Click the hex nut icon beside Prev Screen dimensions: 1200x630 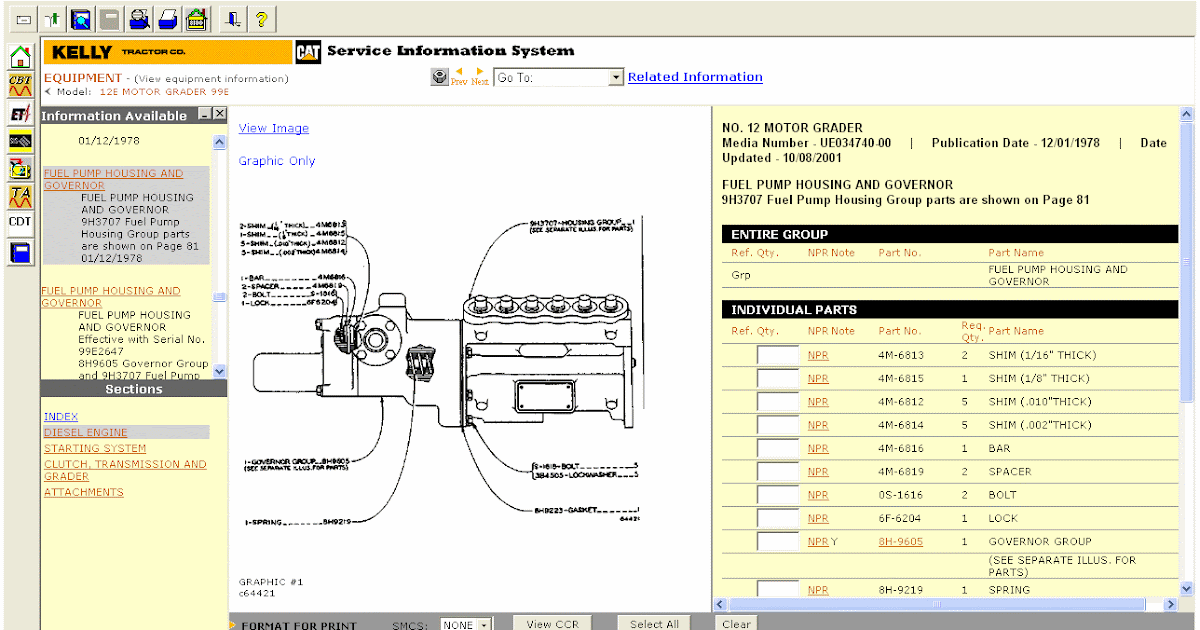pos(440,77)
